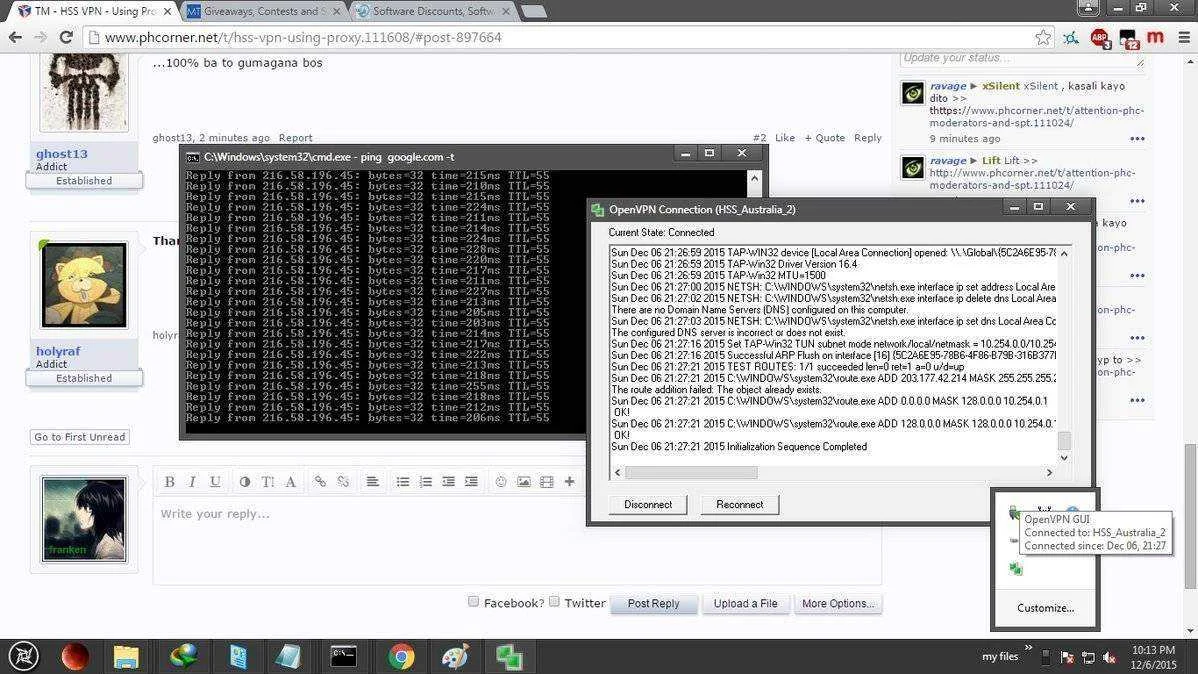Toggle underline in the reply editor
This screenshot has height=674, width=1198.
215,481
